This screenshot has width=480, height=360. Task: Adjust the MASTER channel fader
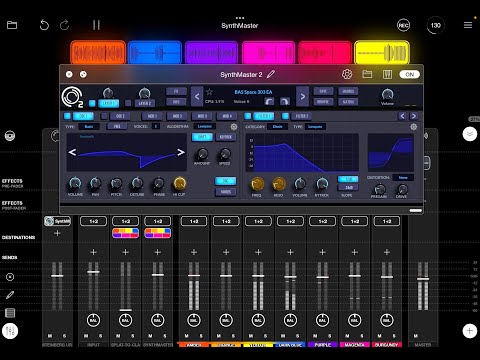pos(423,279)
